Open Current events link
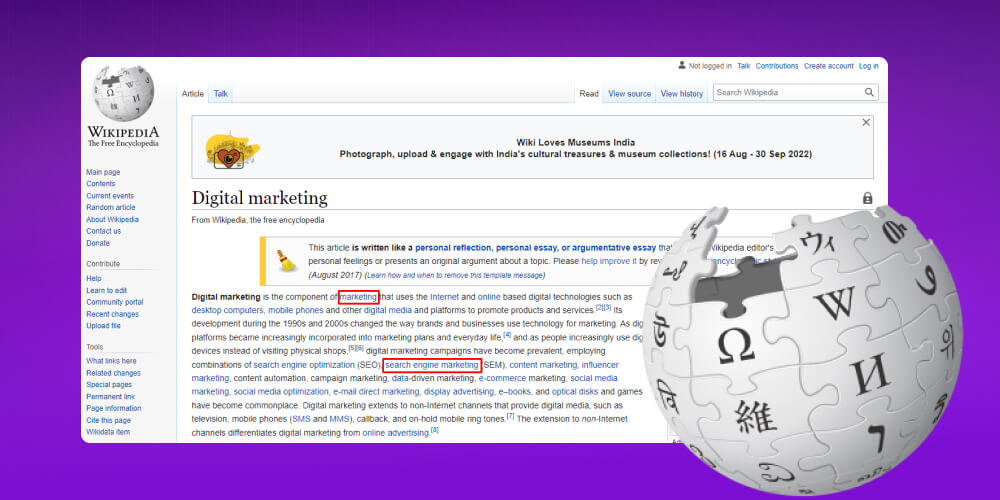Screen dimensions: 1000x500 point(110,196)
